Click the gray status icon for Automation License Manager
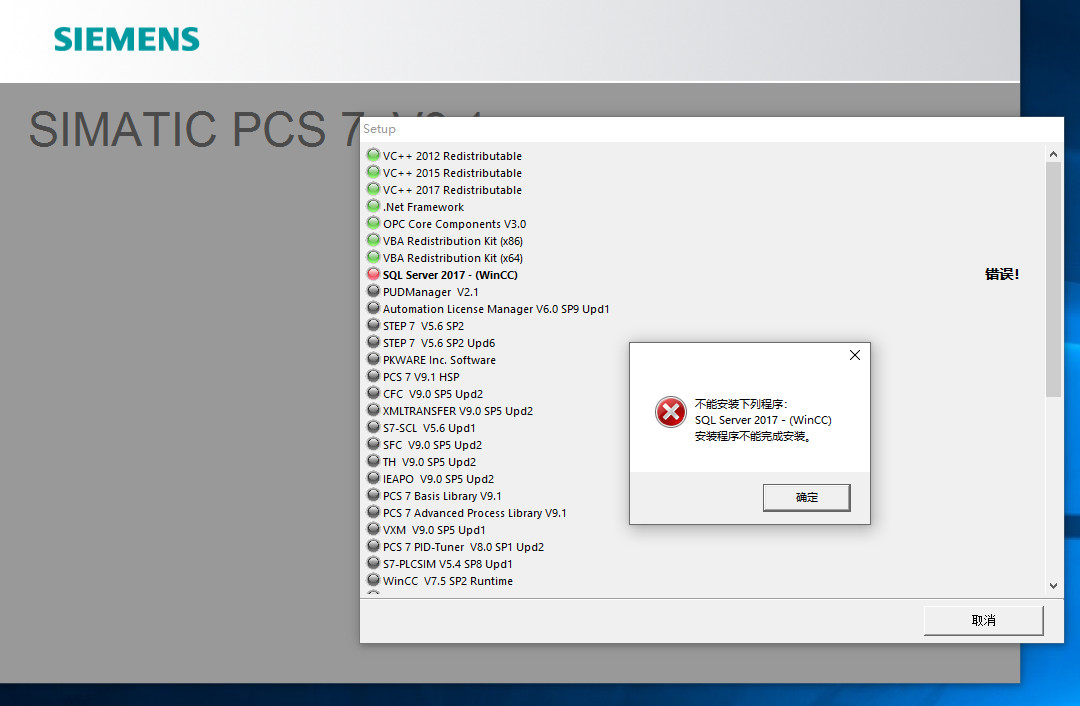The width and height of the screenshot is (1080, 706). pos(373,307)
